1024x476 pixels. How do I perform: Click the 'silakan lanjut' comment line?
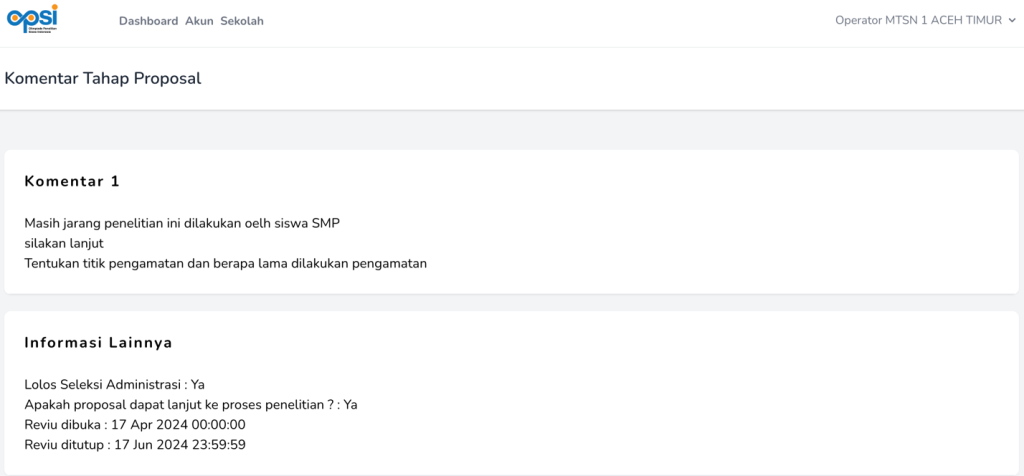pyautogui.click(x=64, y=244)
